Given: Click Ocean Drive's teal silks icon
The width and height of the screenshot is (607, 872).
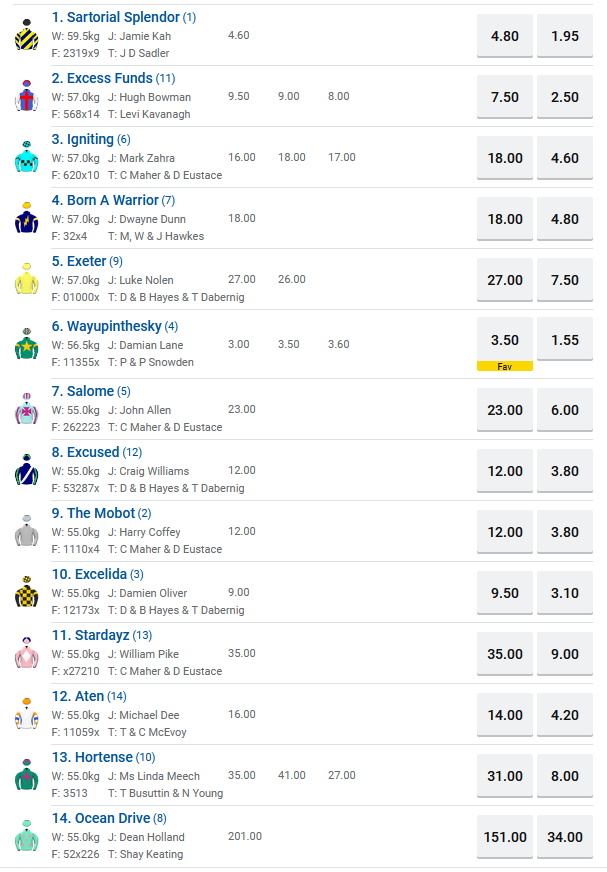Looking at the screenshot, I should pos(26,836).
